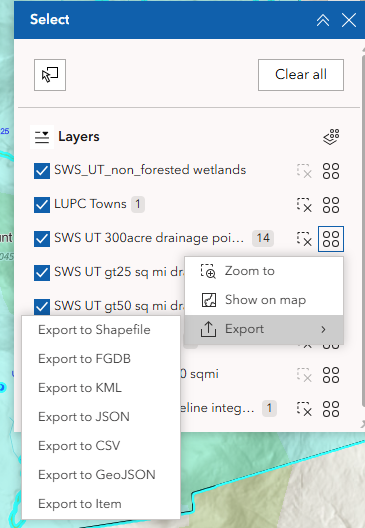The width and height of the screenshot is (365, 528).
Task: Uncheck SWS_UT_non_forested wetlands layer
Action: tap(42, 171)
